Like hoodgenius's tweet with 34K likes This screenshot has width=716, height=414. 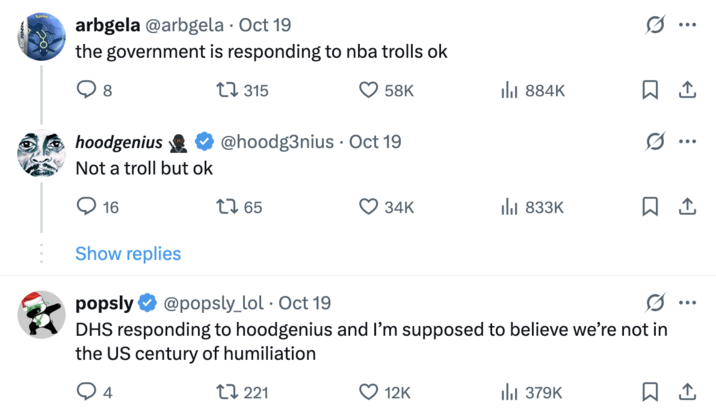click(x=368, y=207)
